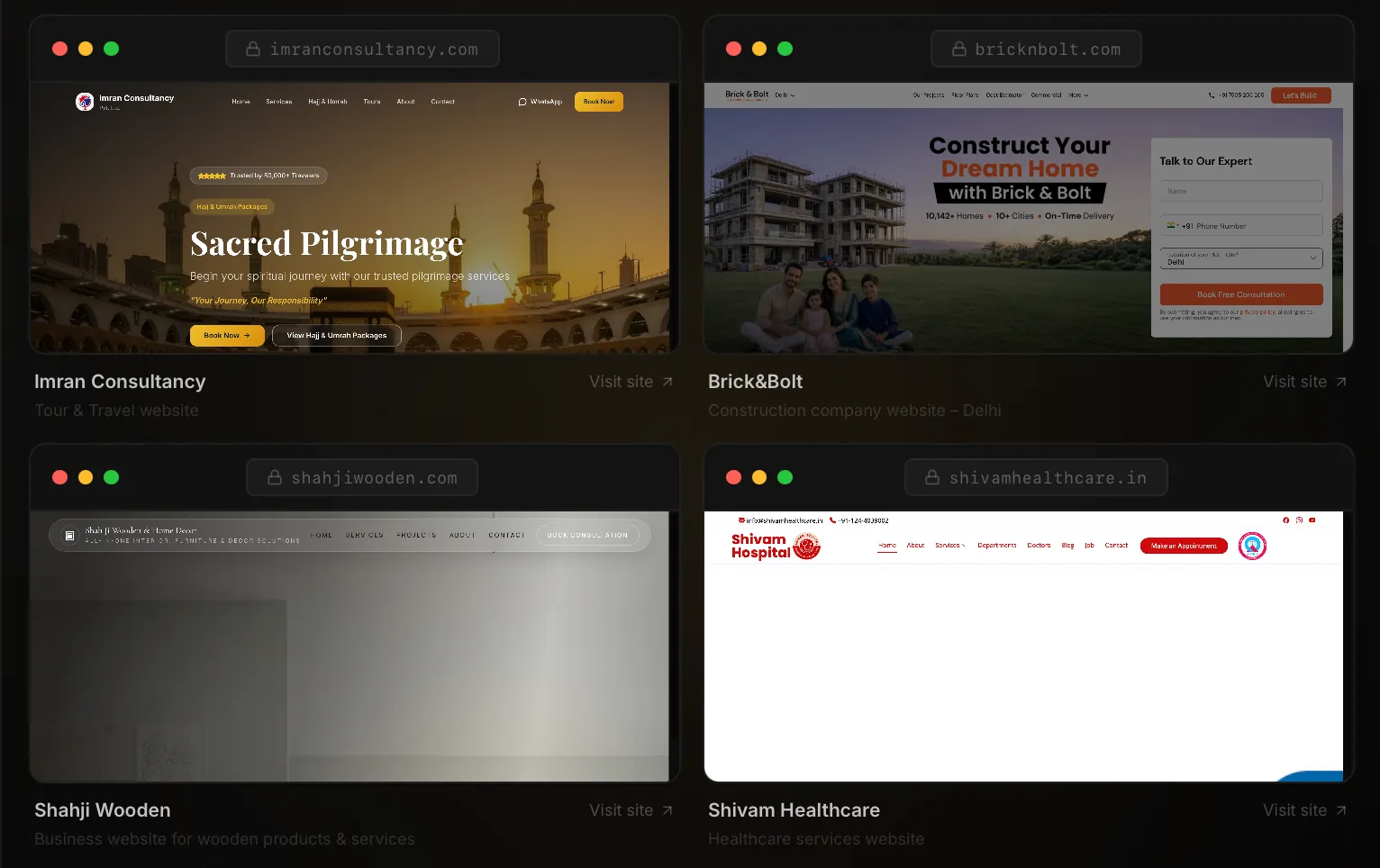Click the Imran Consultancy logo icon

85,102
